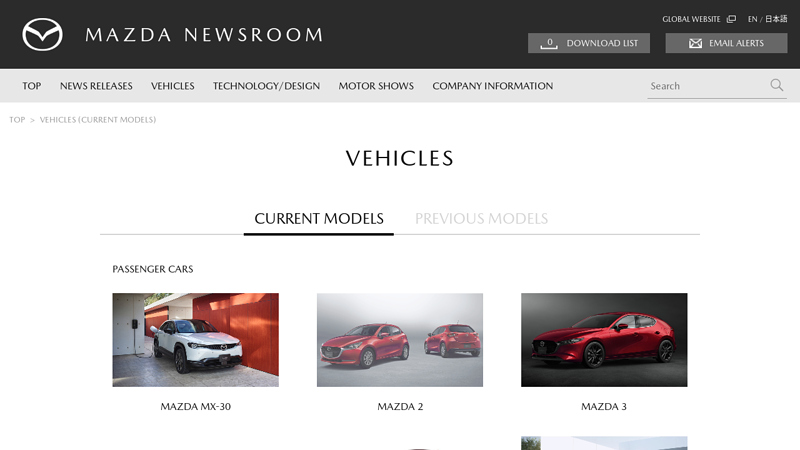Go to TOP in navigation bar
Viewport: 800px width, 450px height.
(x=32, y=86)
